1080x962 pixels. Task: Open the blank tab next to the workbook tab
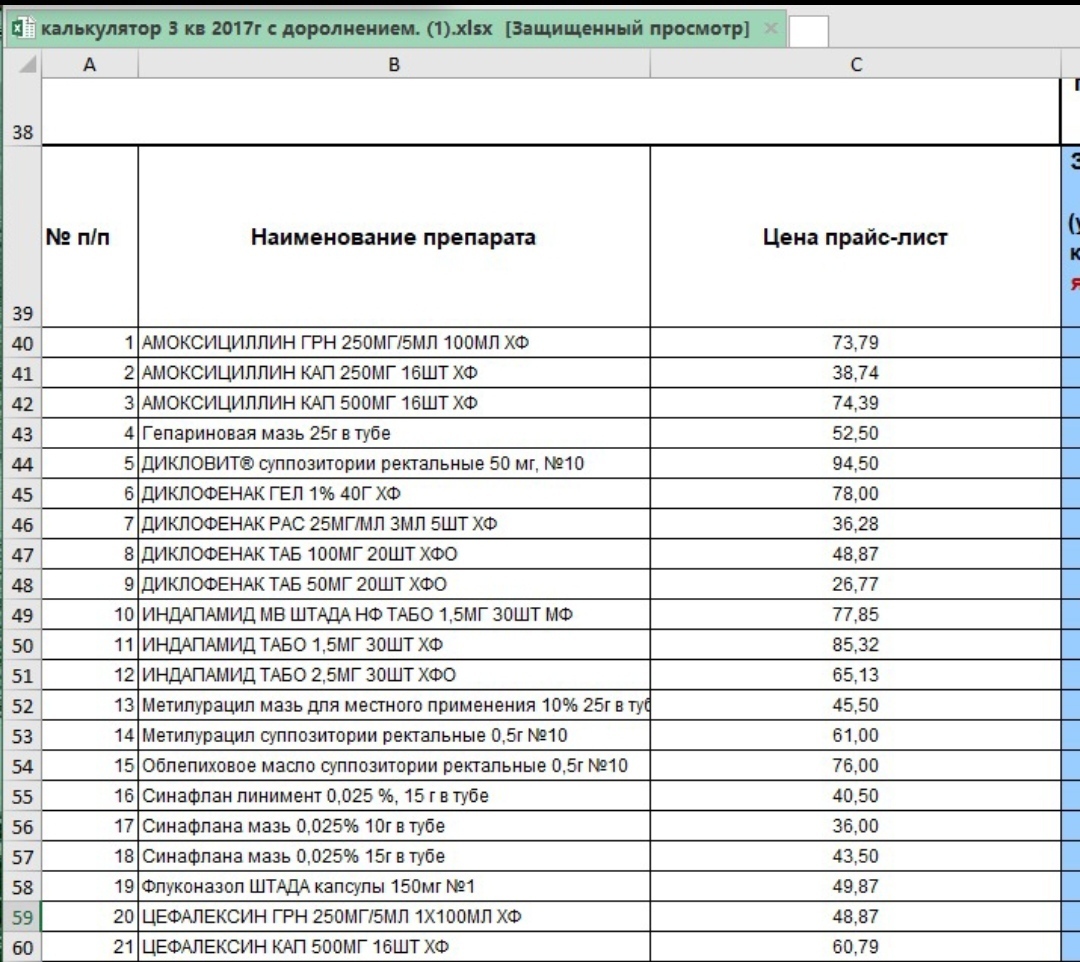808,31
